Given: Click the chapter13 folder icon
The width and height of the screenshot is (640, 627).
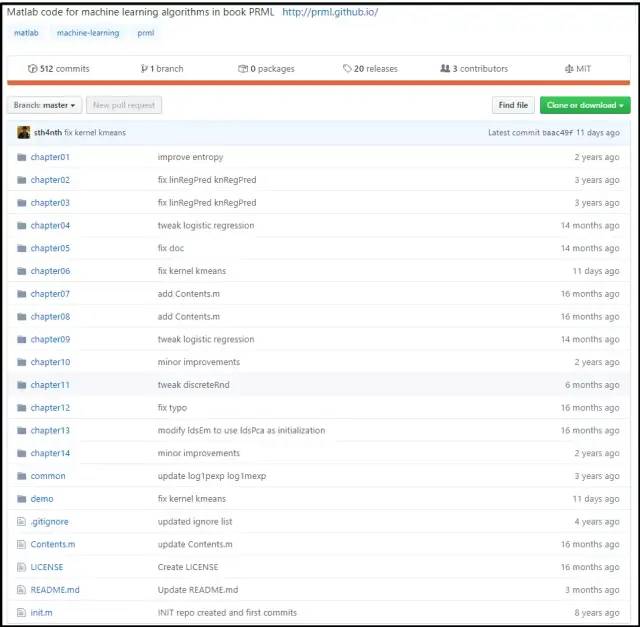Looking at the screenshot, I should point(22,431).
